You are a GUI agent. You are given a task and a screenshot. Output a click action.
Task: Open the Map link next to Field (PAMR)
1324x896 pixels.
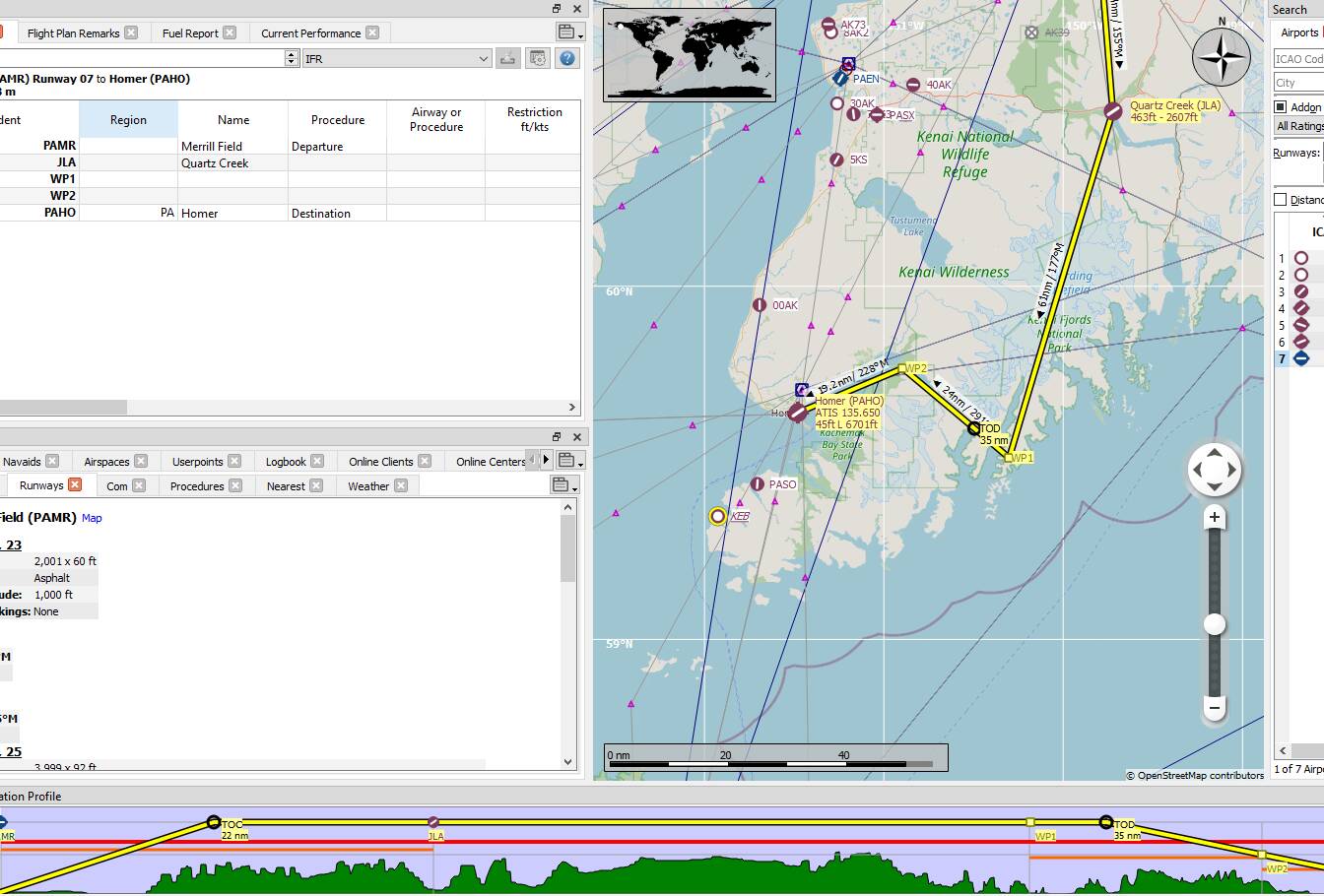[92, 517]
